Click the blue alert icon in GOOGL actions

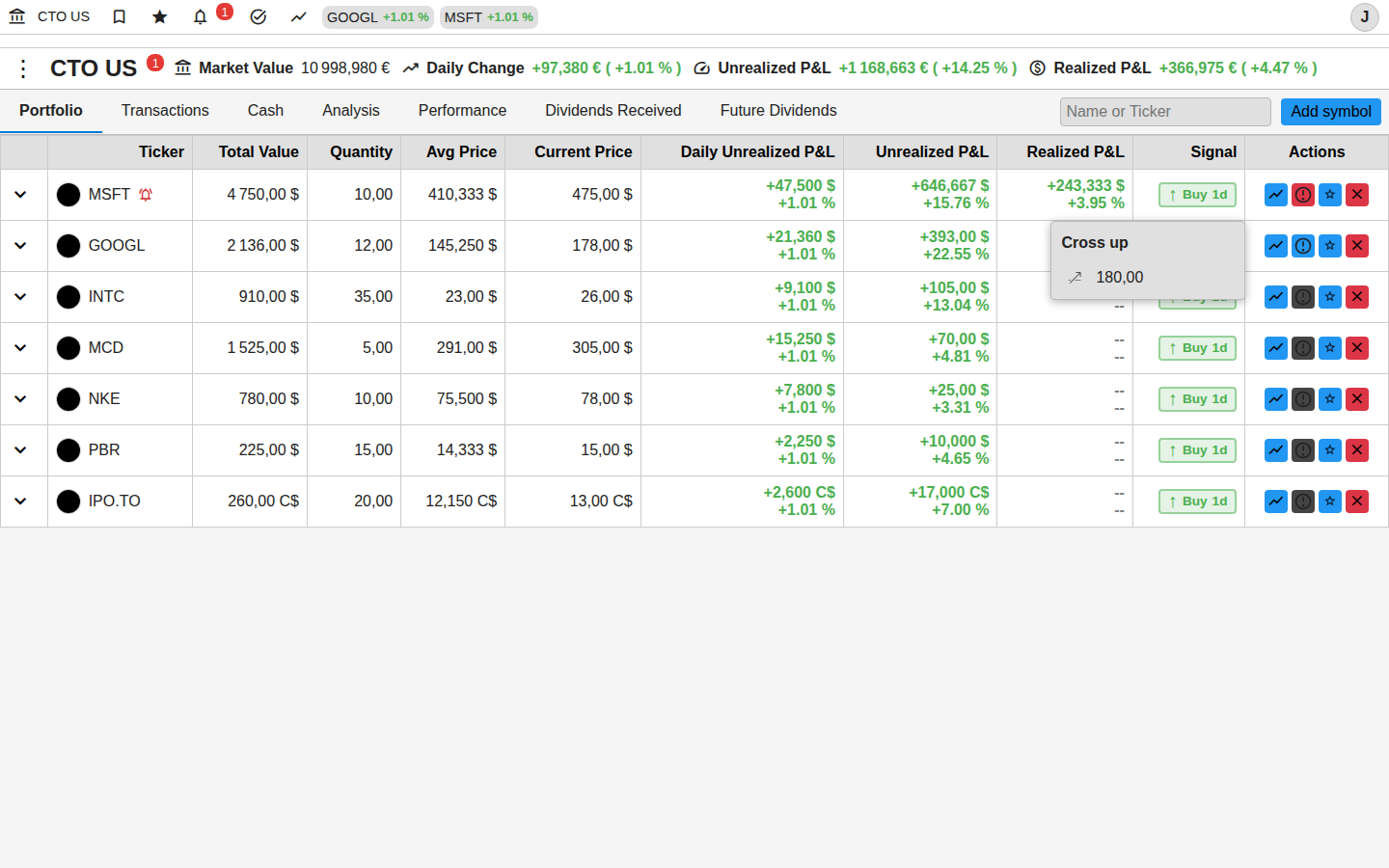[1303, 246]
